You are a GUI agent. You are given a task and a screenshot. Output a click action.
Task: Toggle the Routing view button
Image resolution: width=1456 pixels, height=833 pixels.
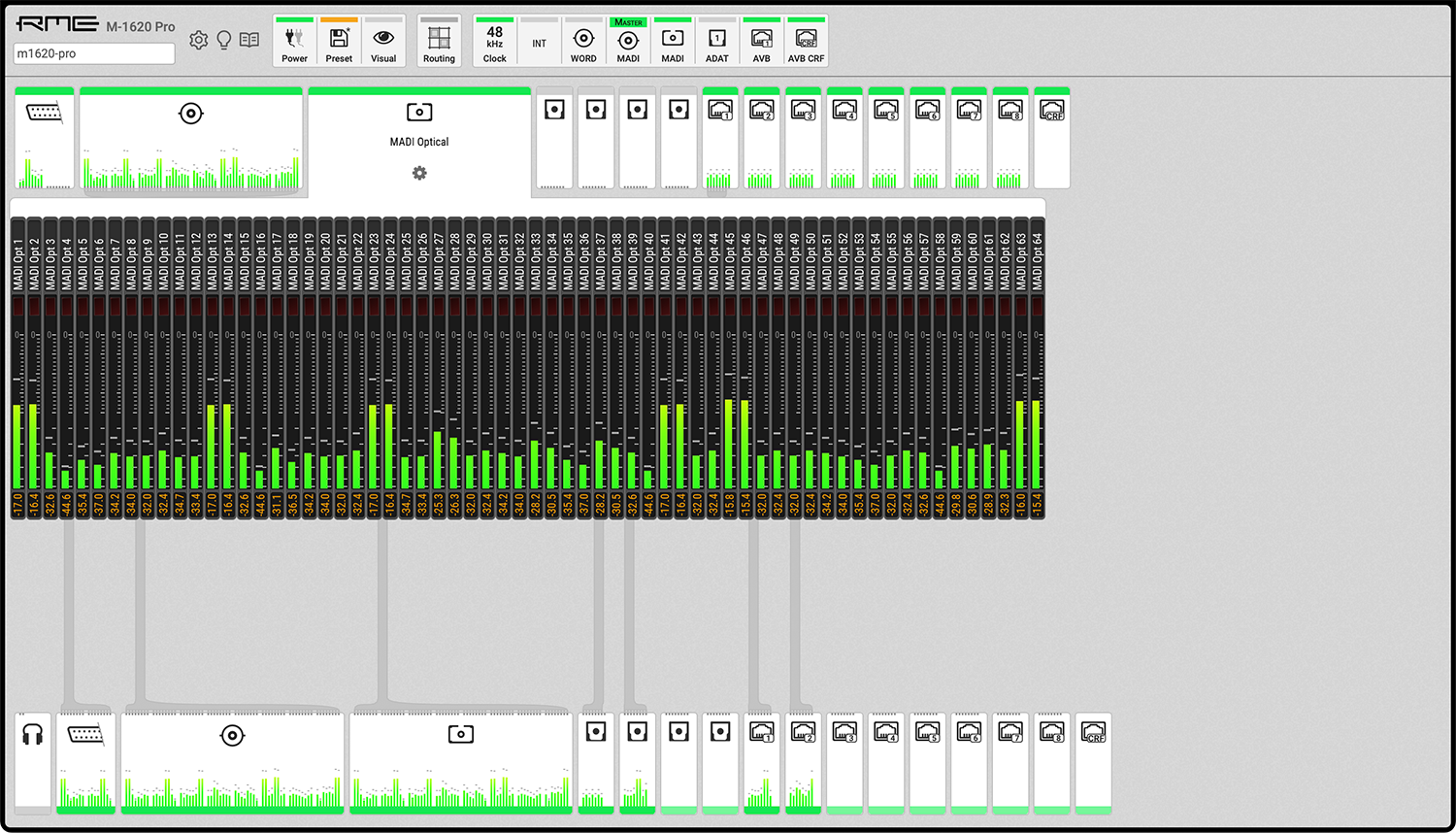click(439, 42)
